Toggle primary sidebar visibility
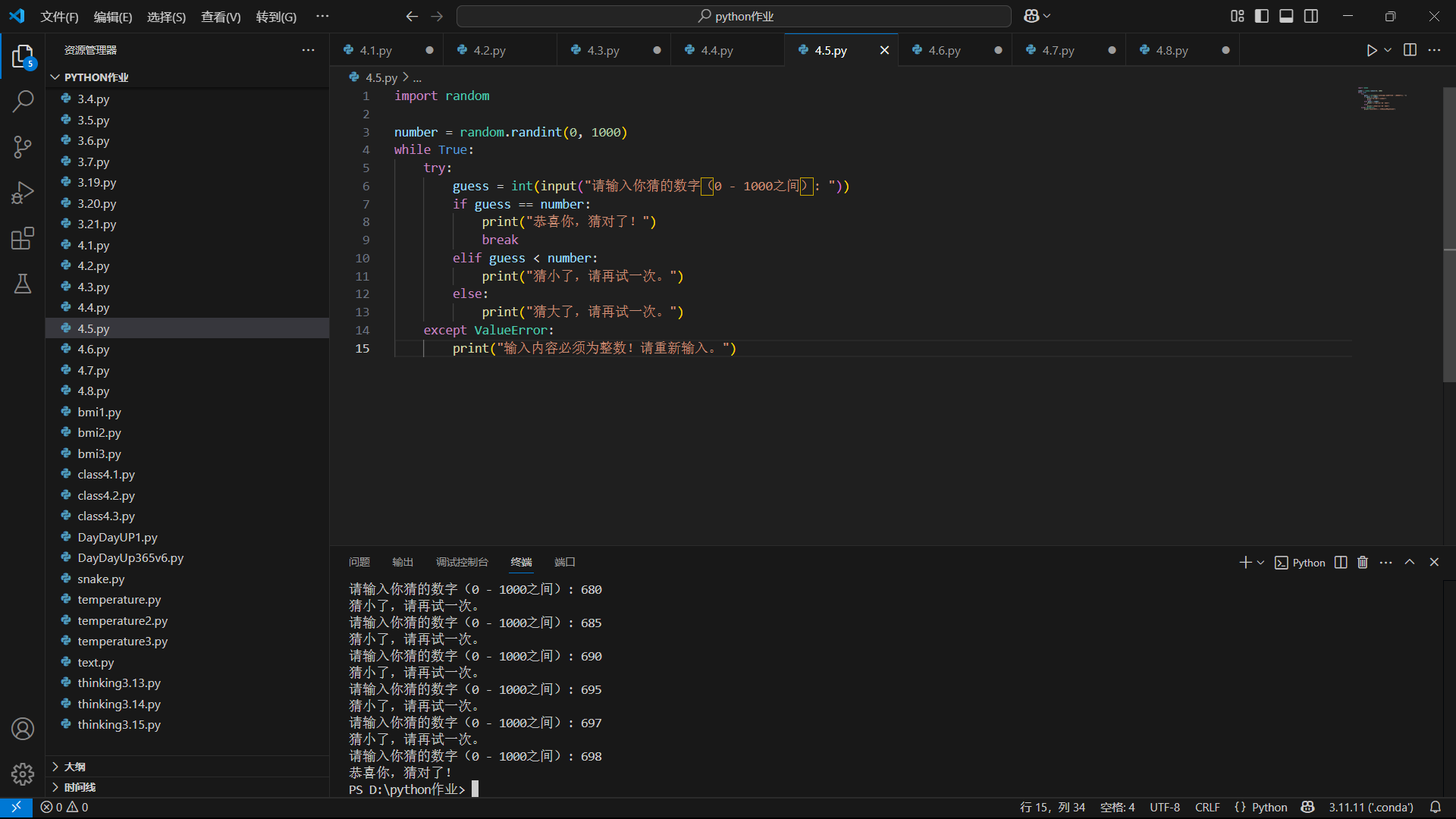1456x819 pixels. [x=1262, y=16]
